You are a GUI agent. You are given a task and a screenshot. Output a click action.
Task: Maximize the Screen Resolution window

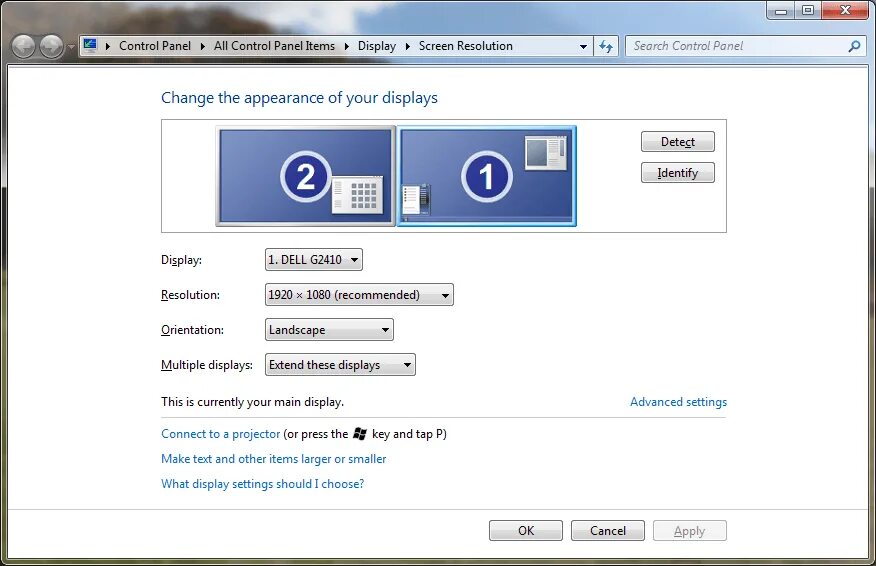coord(808,11)
